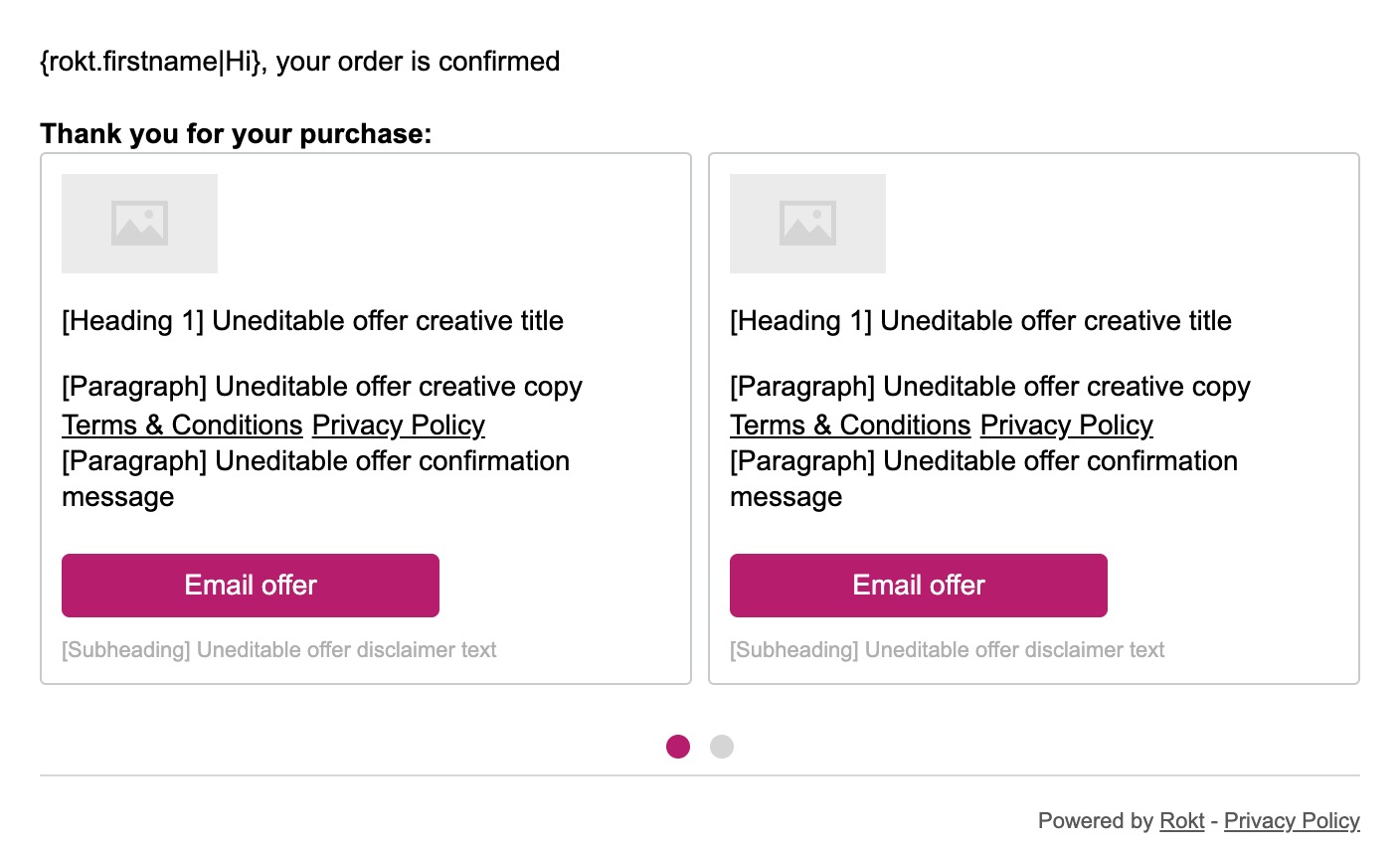Click right card offer disclaimer text
Screen dimensions: 1400x851
pyautogui.click(x=948, y=650)
